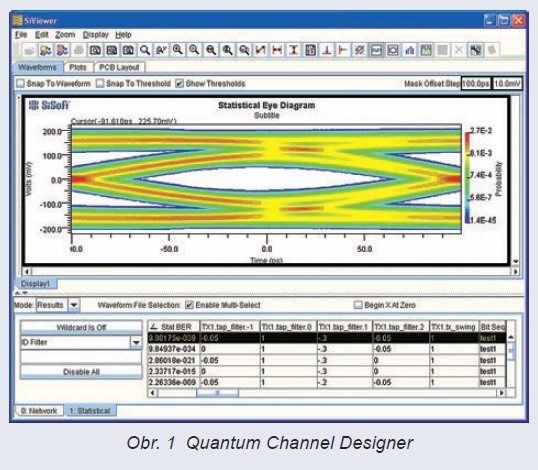This screenshot has width=538, height=470.
Task: Select the 1: Statistical tab
Action: point(90,411)
